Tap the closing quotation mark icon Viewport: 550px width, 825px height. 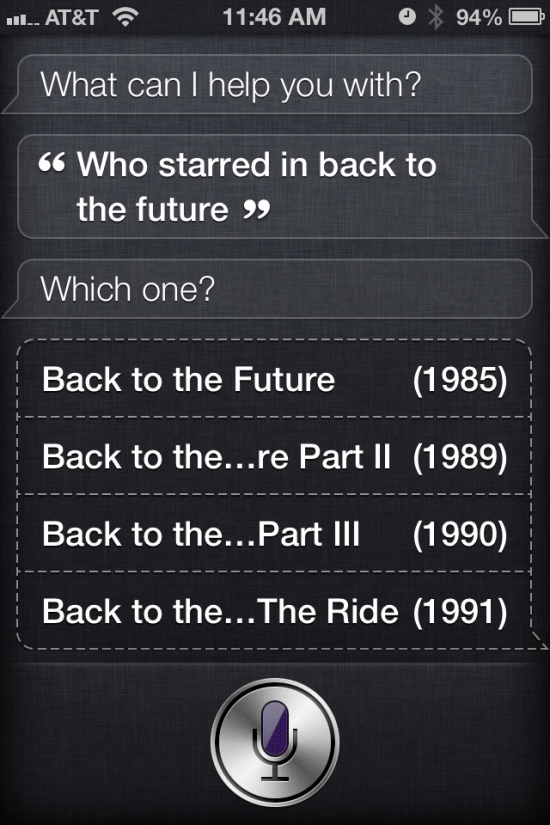(x=257, y=210)
